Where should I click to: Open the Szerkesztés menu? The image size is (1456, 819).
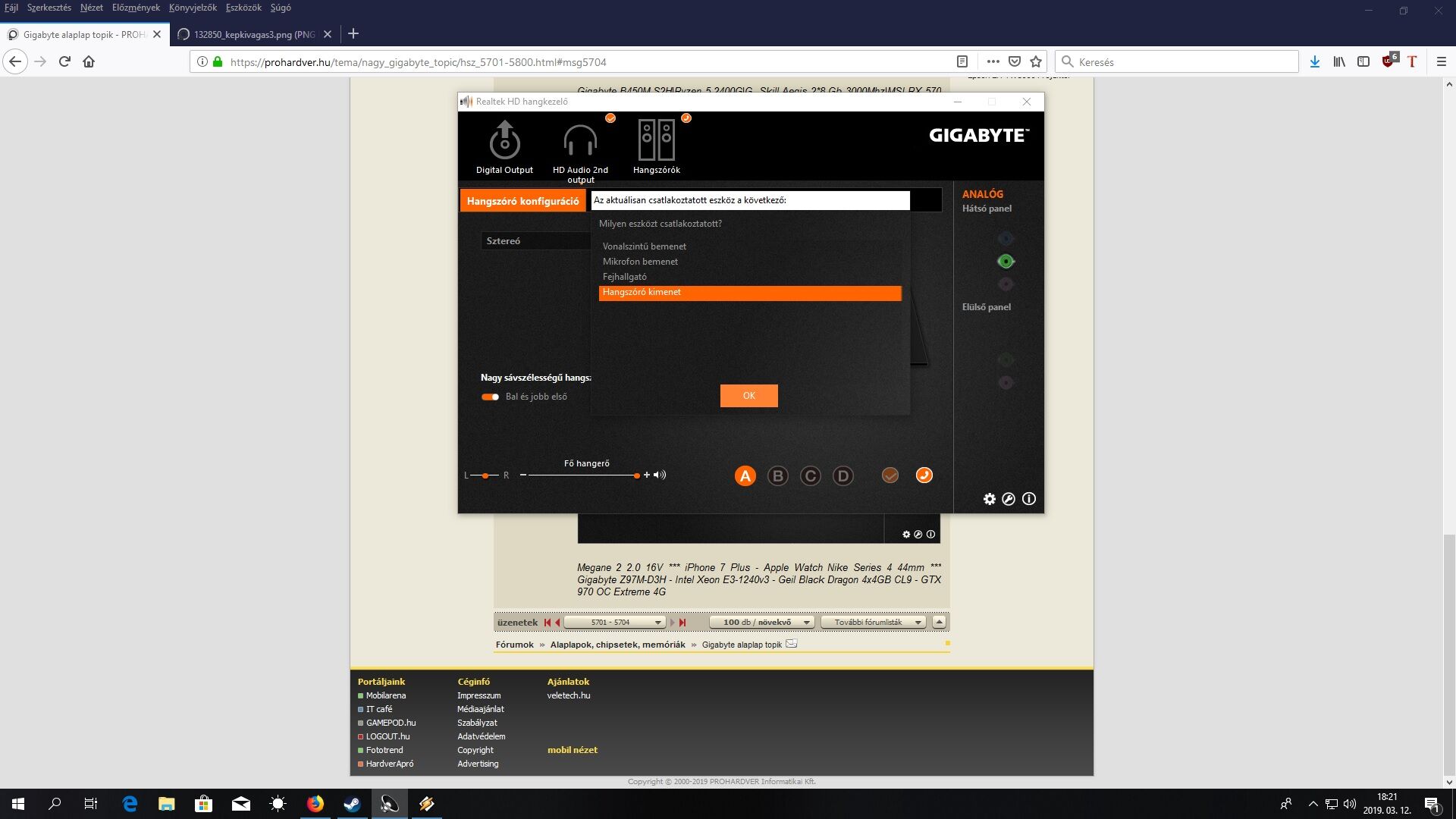(x=49, y=8)
